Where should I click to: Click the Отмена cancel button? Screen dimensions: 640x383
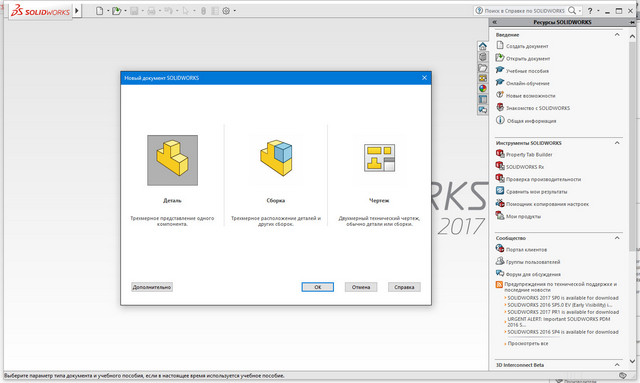(x=361, y=287)
